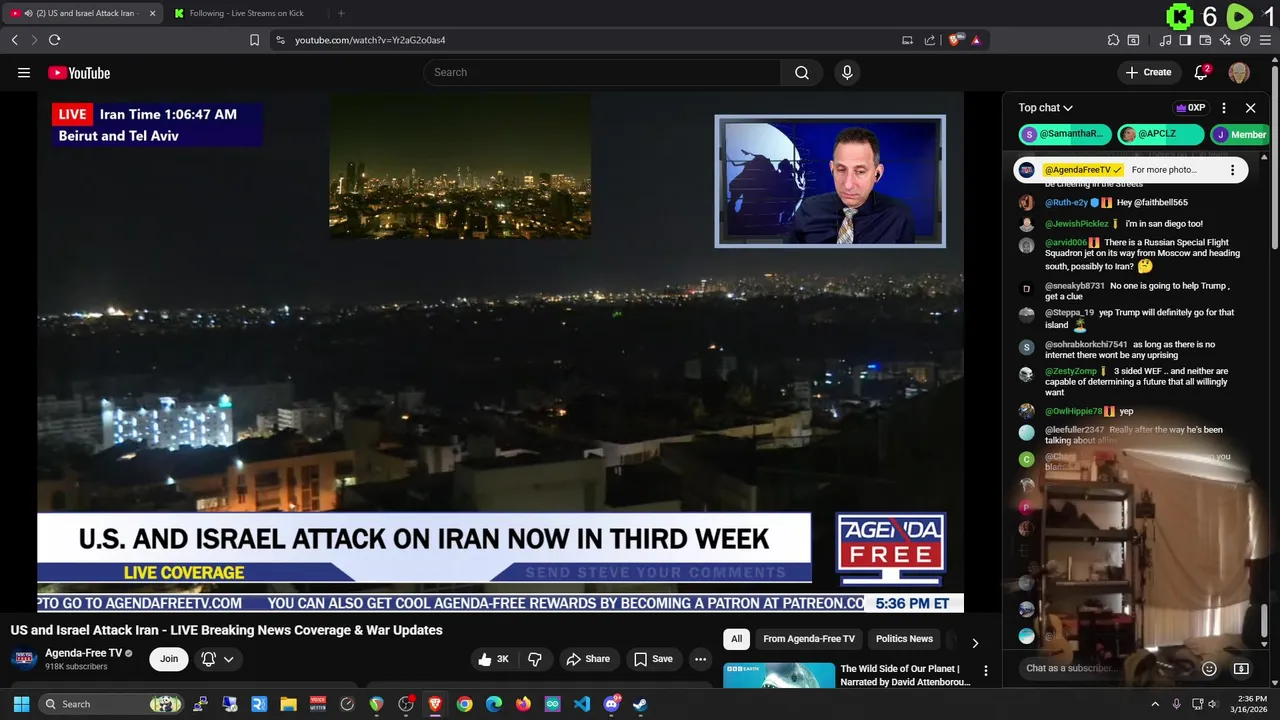Click the browser address bar URL
The image size is (1280, 720).
pos(370,40)
